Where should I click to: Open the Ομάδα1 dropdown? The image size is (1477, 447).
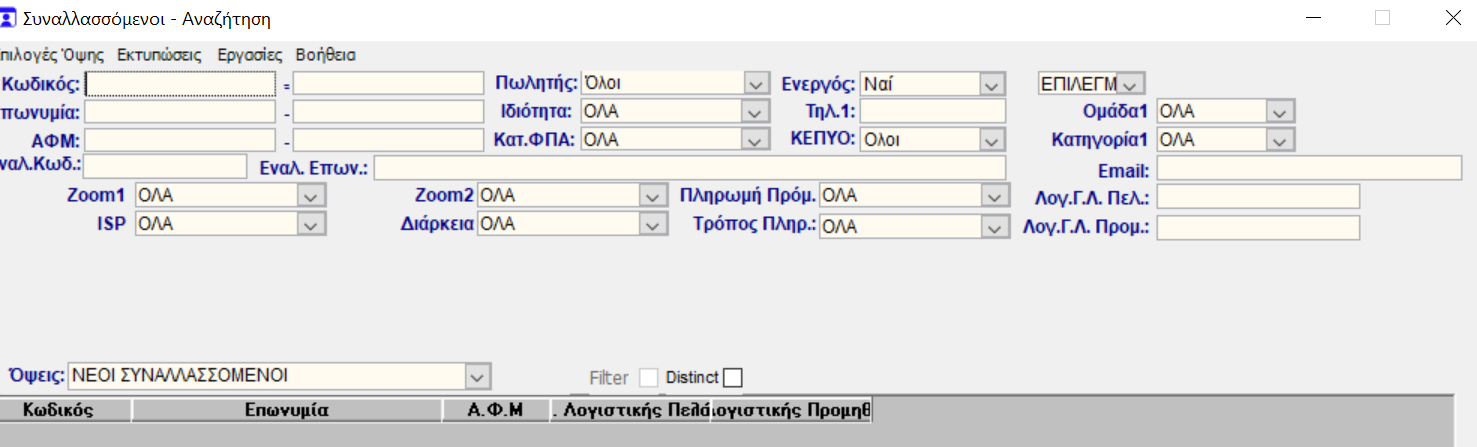coord(1280,112)
